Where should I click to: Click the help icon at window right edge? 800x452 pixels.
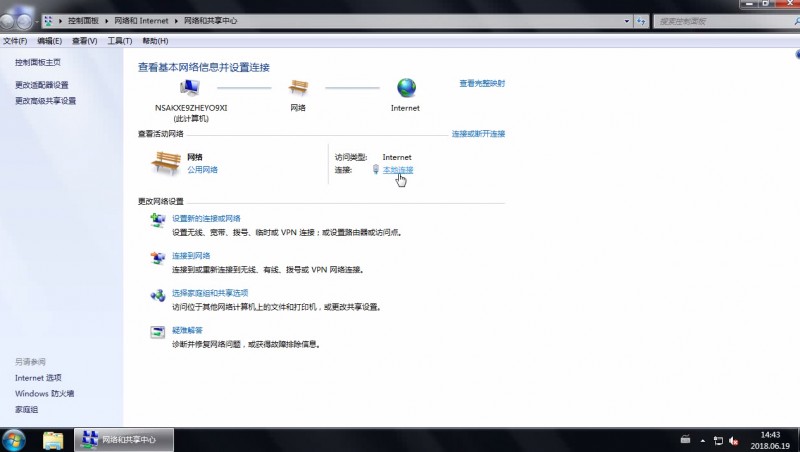(797, 55)
